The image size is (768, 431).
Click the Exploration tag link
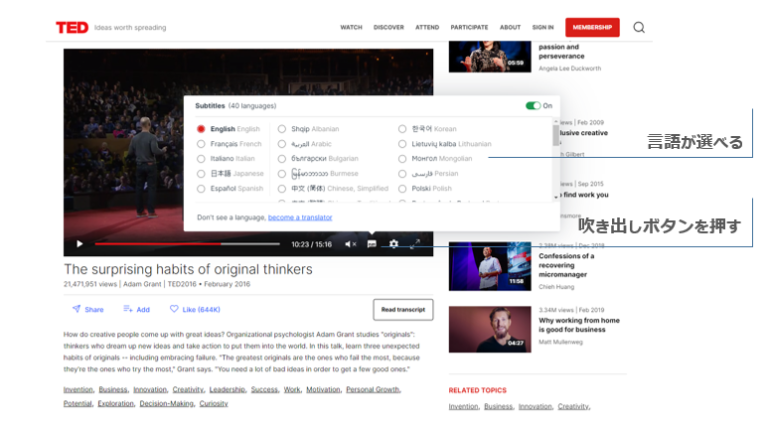pyautogui.click(x=116, y=404)
